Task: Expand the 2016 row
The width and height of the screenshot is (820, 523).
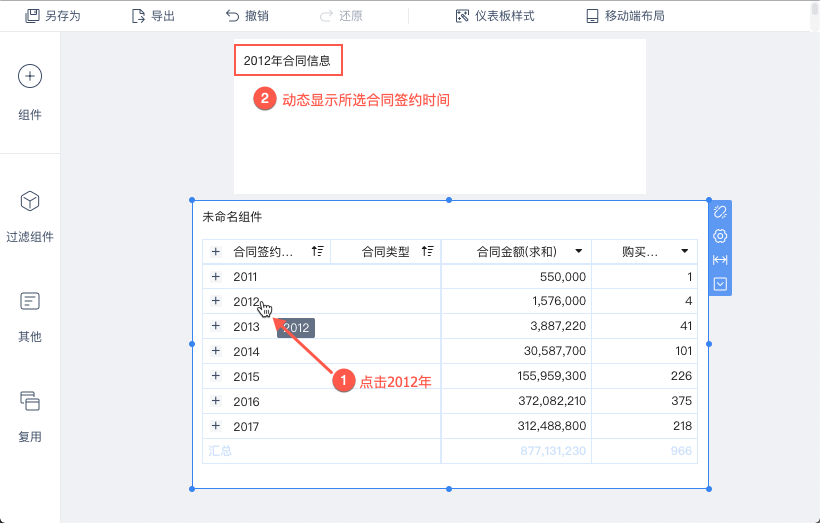Action: (x=215, y=401)
